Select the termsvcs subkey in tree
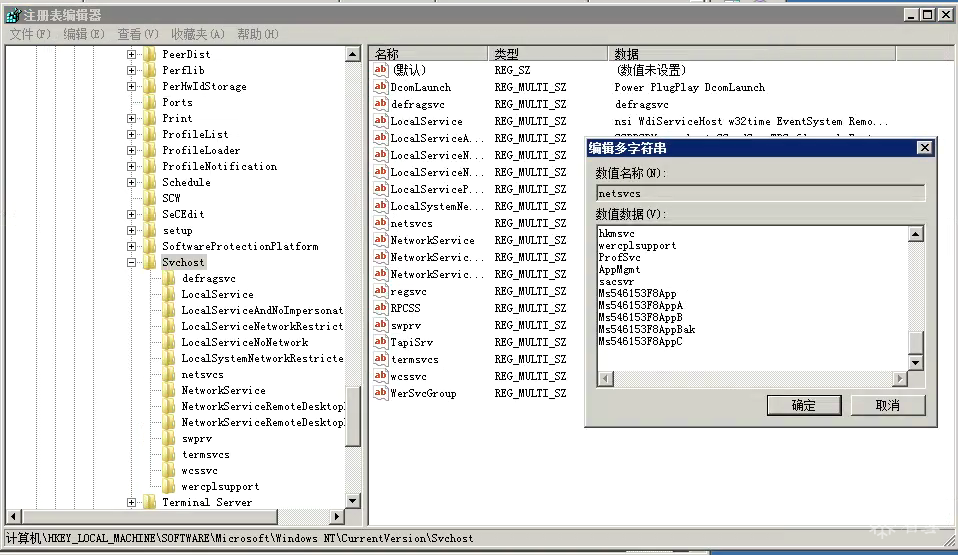The width and height of the screenshot is (958, 555). coord(205,455)
